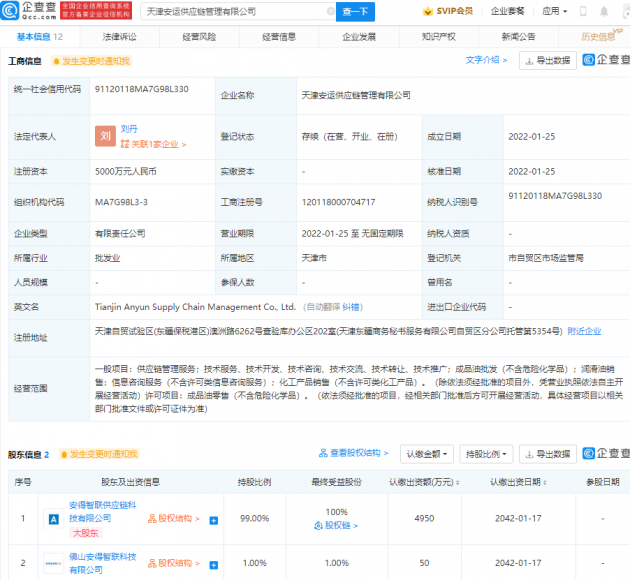Open 股权链 link under 100%

(336, 525)
